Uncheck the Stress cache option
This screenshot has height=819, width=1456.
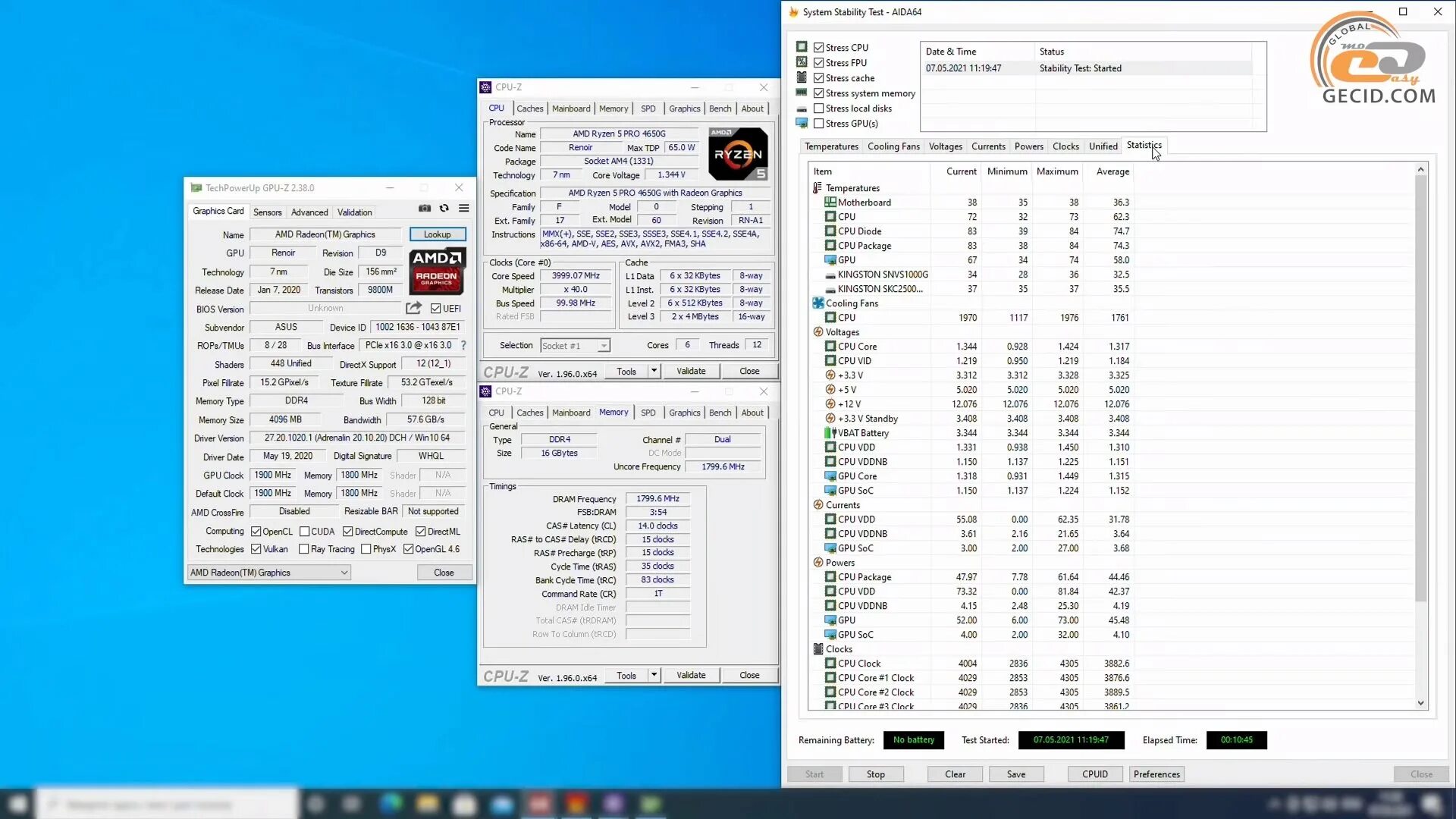(819, 78)
